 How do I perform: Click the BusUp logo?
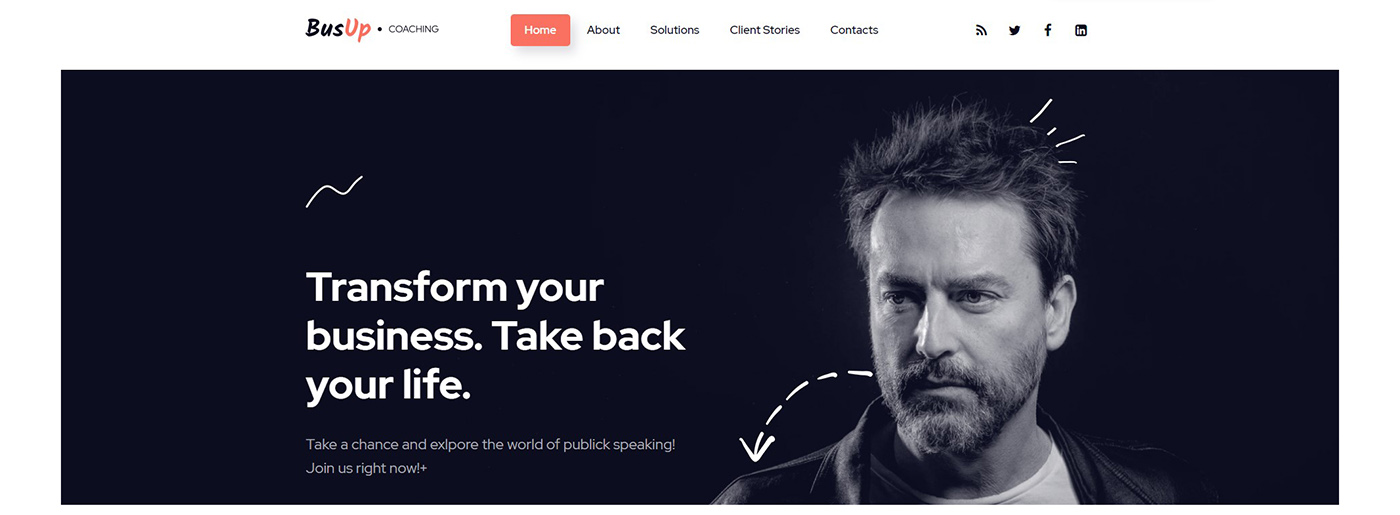pyautogui.click(x=338, y=29)
